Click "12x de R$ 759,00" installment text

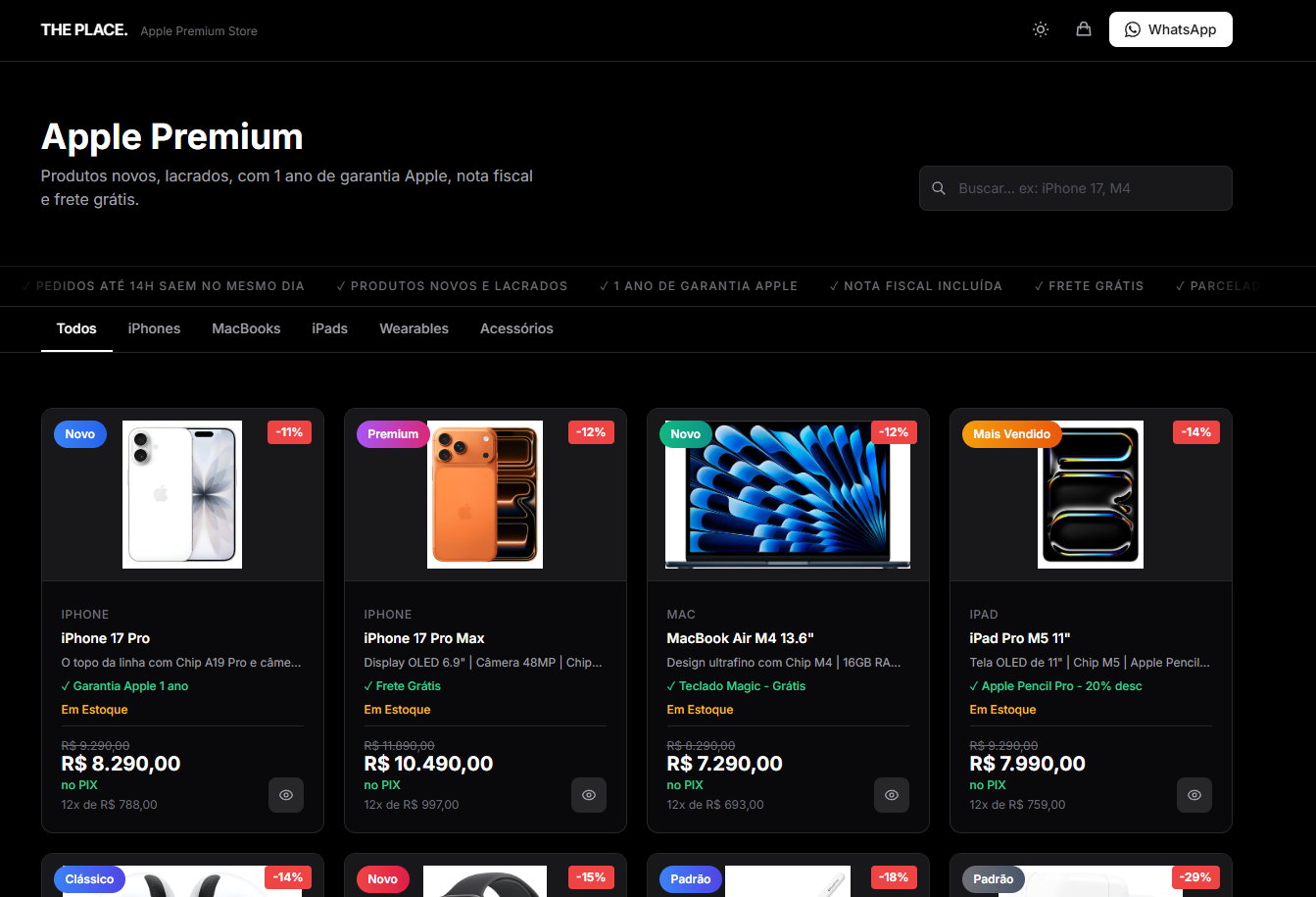(x=1017, y=805)
